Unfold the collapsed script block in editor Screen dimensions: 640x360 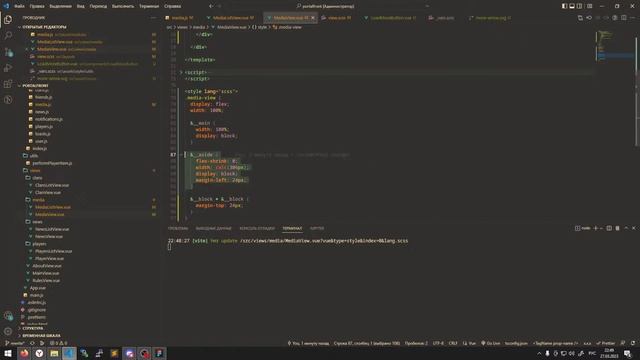(x=181, y=72)
